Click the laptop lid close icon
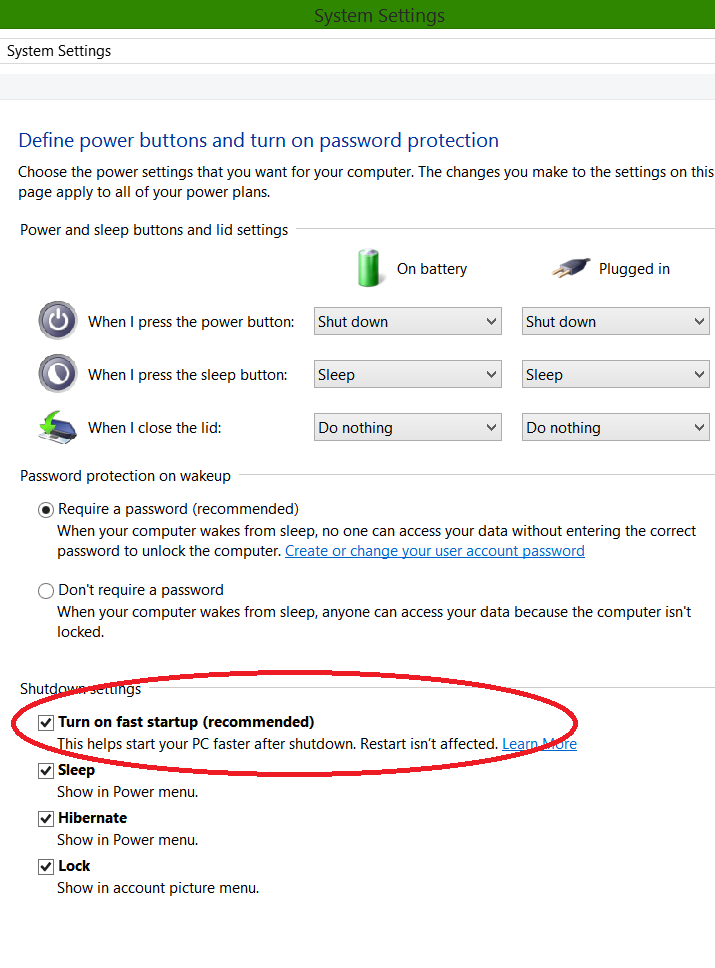Screen dimensions: 715x968 click(57, 427)
